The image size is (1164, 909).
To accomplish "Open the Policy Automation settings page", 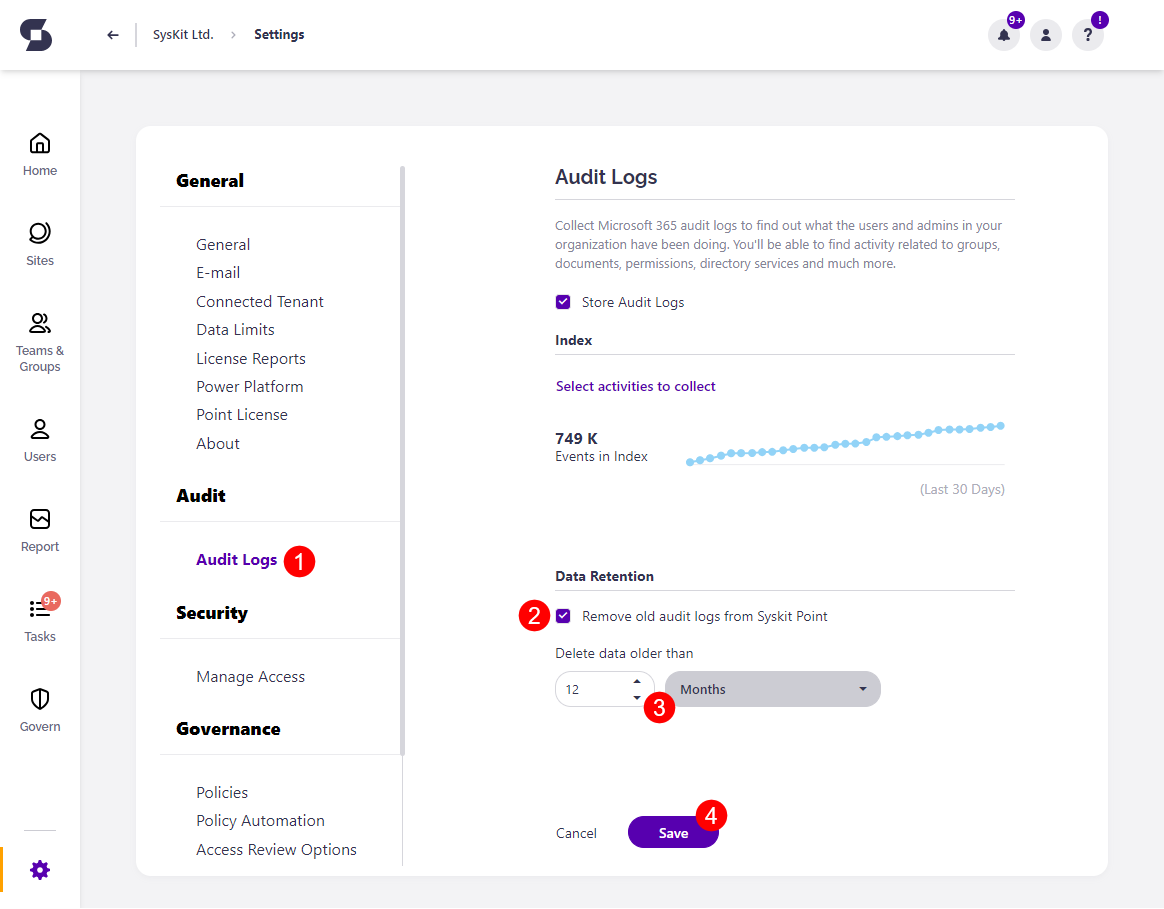I will pos(260,820).
